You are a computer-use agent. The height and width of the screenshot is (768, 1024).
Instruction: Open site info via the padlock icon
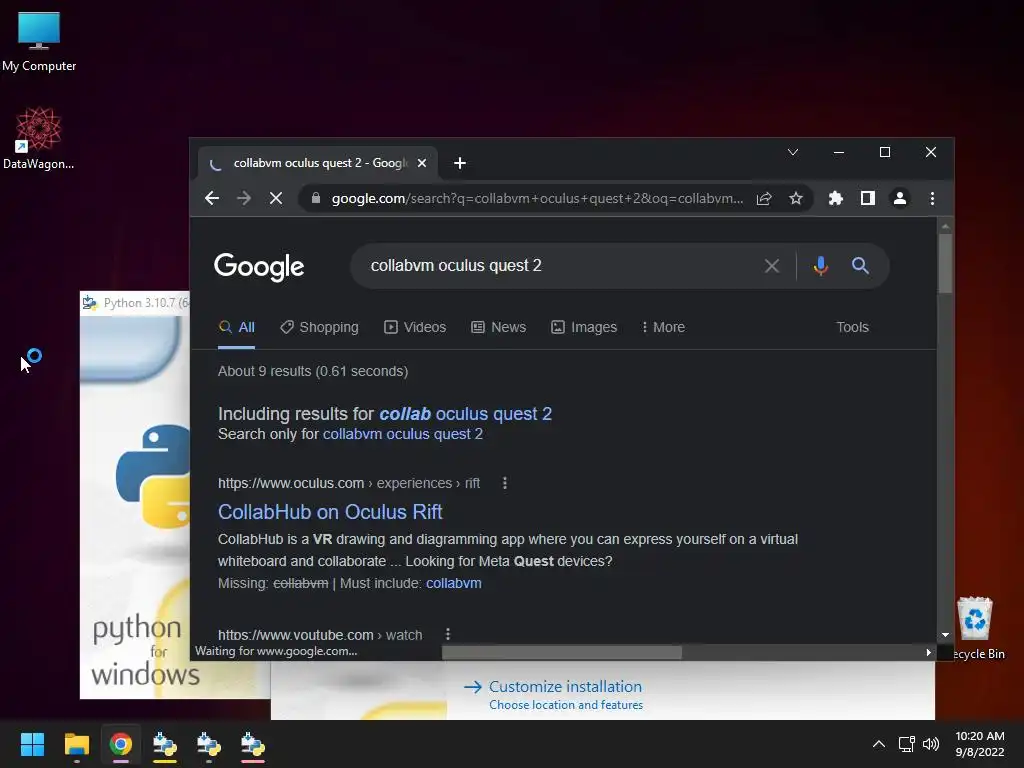[x=315, y=199]
